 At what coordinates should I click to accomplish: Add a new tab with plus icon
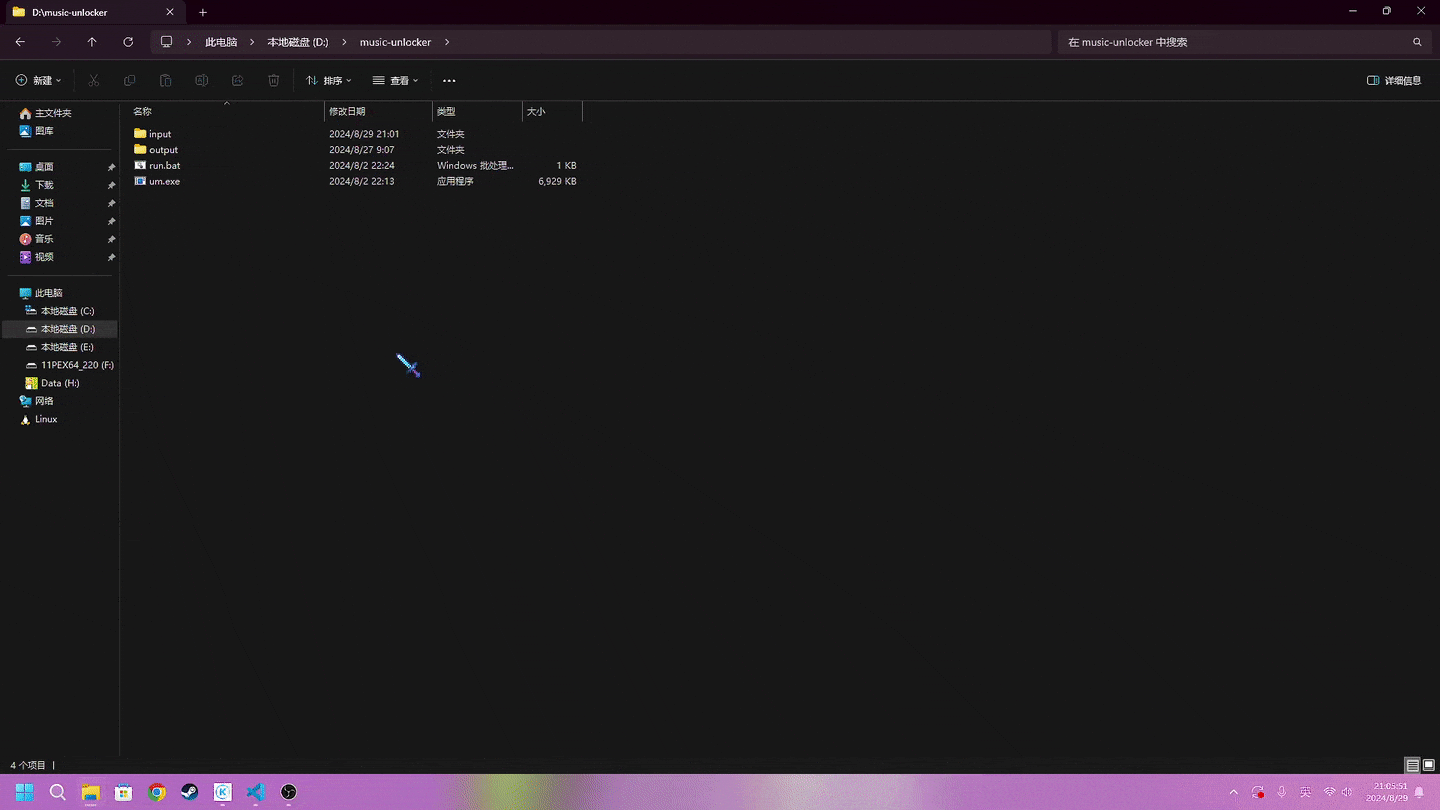click(x=203, y=12)
